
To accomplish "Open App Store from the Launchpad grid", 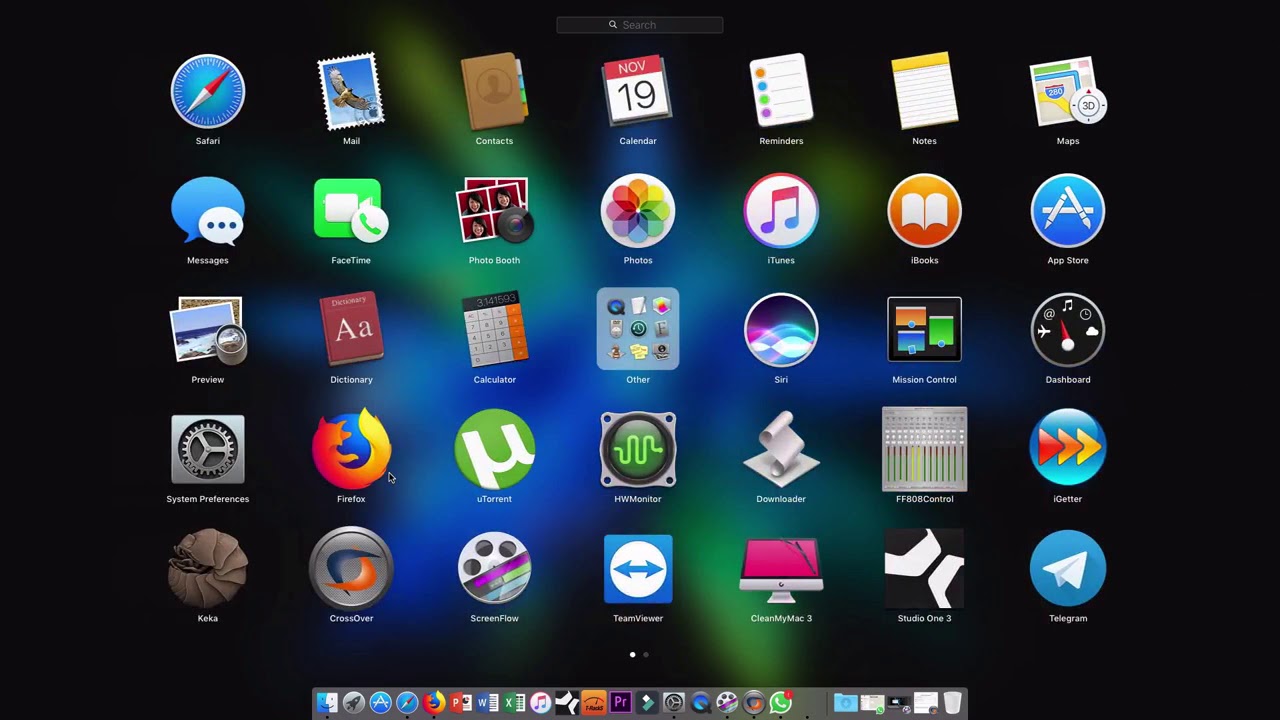I will tap(1068, 211).
